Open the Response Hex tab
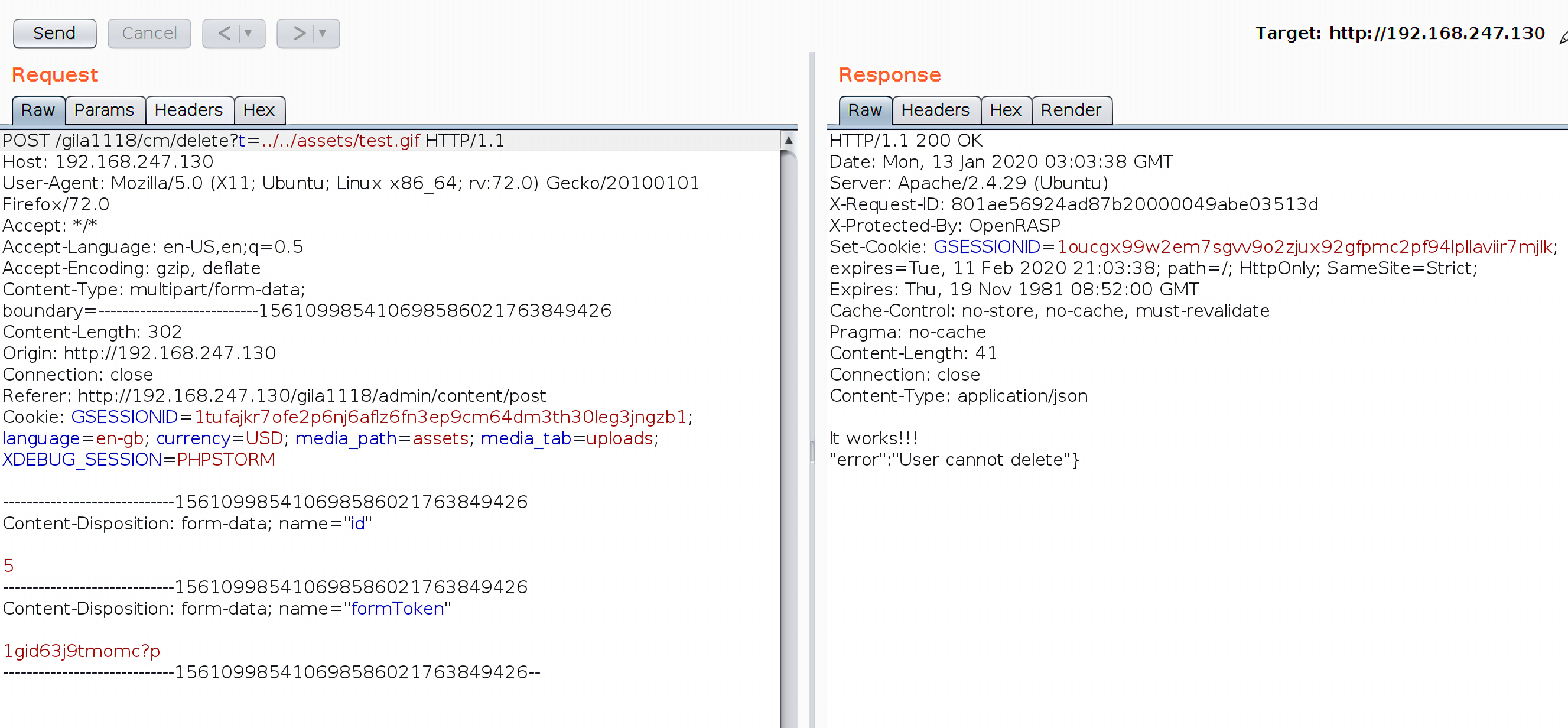Screen dimensions: 1568x728 (1006, 110)
